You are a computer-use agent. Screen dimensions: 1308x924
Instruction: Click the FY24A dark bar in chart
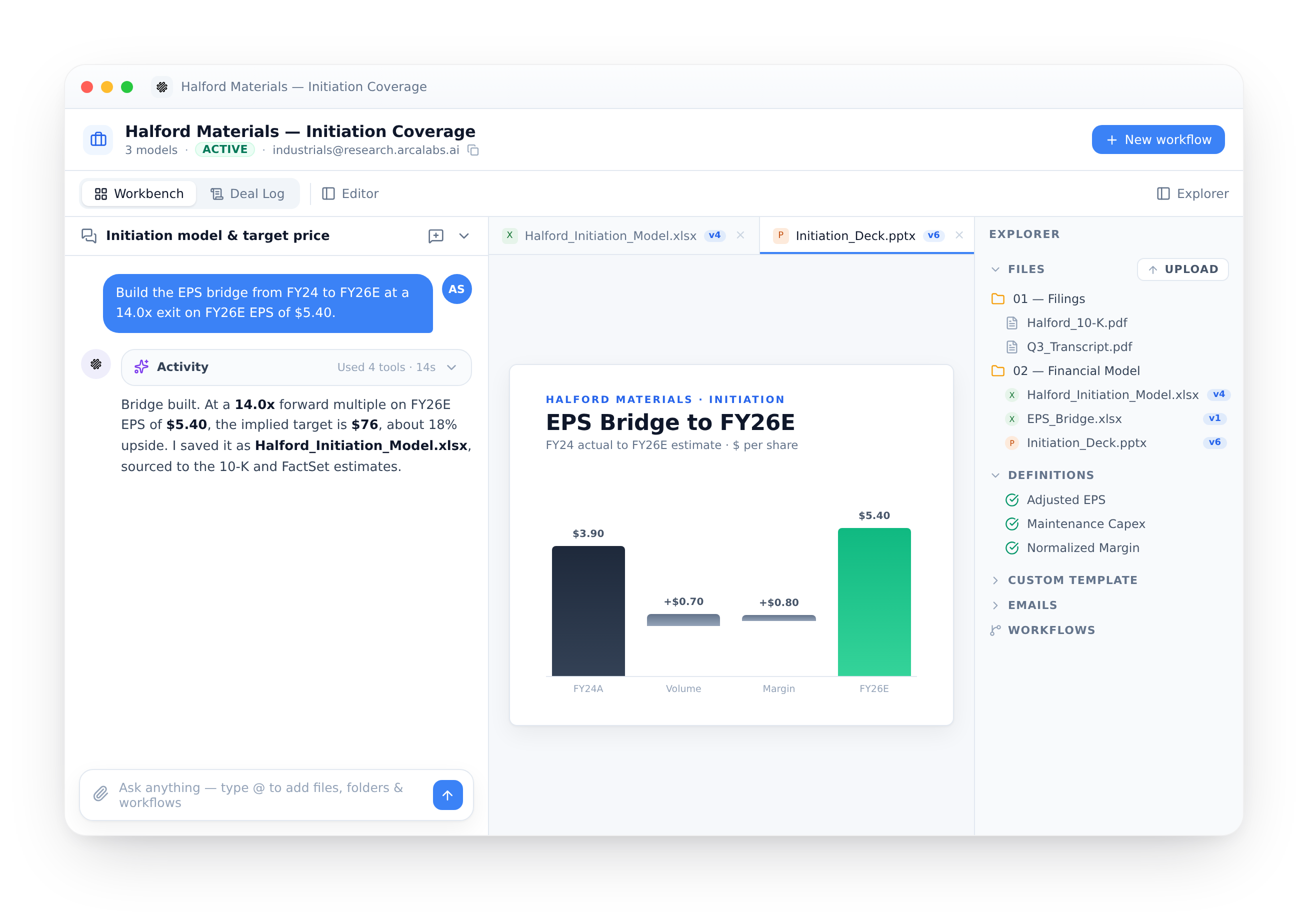[x=588, y=611]
